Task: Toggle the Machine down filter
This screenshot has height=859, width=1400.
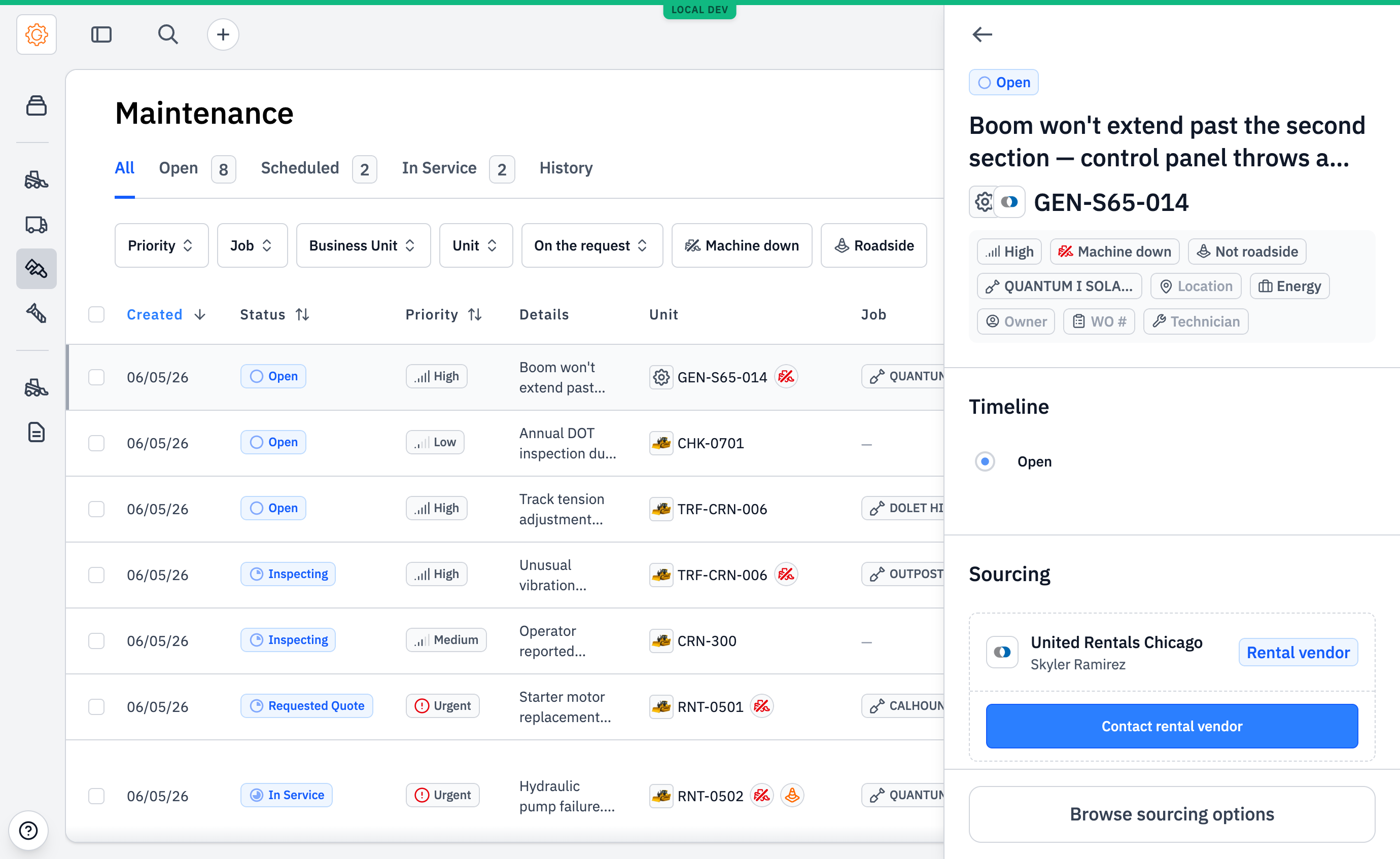Action: tap(742, 245)
